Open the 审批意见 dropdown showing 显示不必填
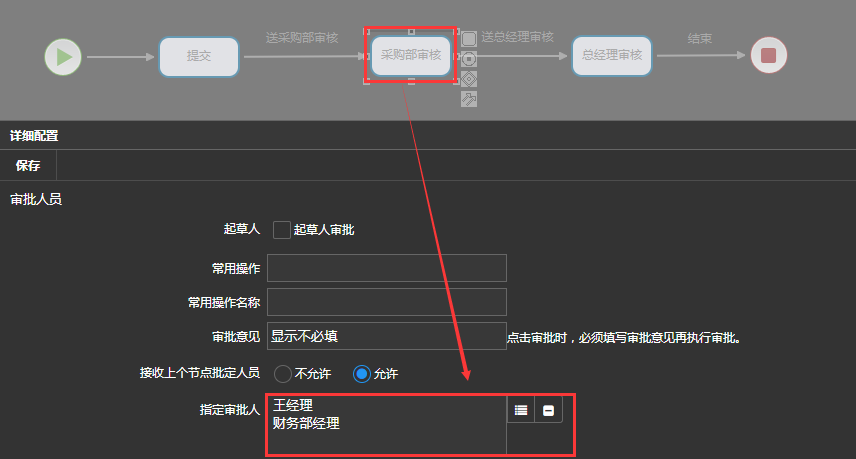 click(386, 336)
